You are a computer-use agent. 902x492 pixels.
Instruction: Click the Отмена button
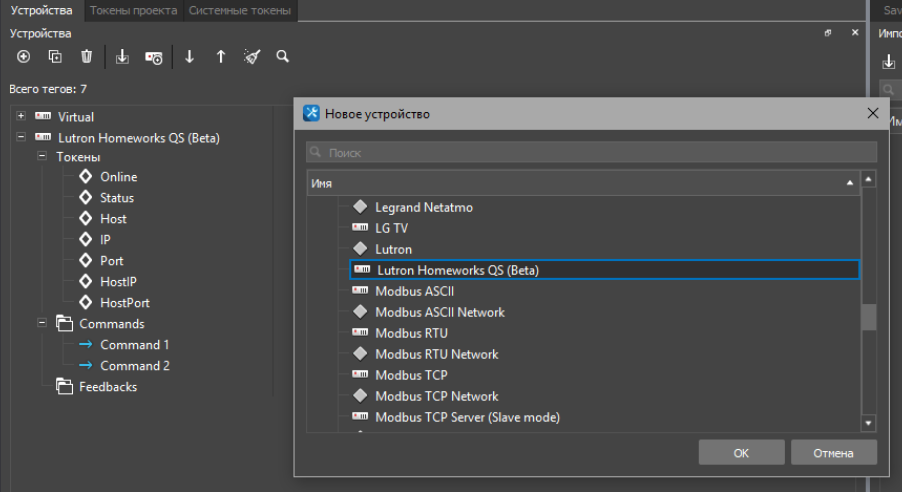tap(833, 453)
